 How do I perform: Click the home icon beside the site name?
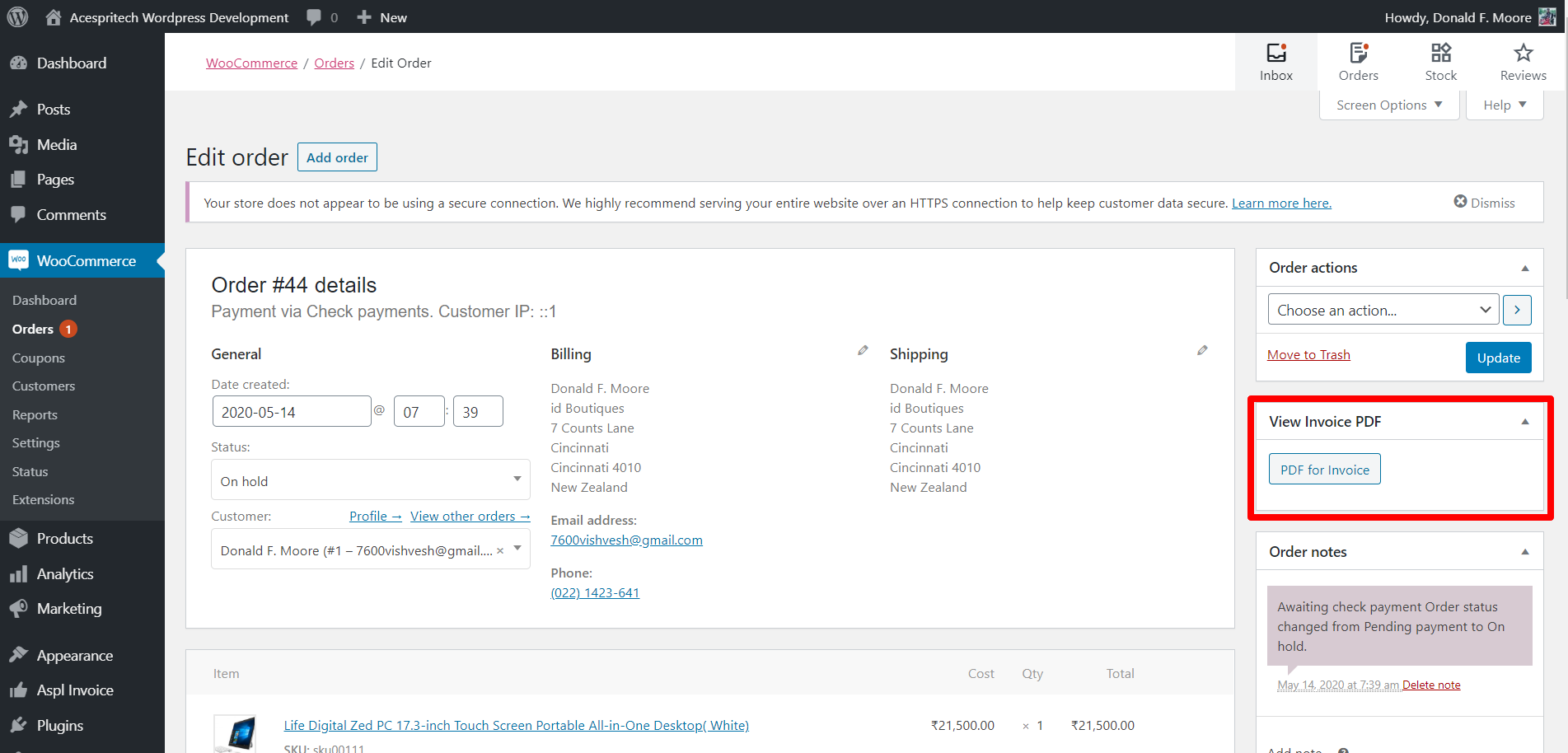(x=54, y=17)
